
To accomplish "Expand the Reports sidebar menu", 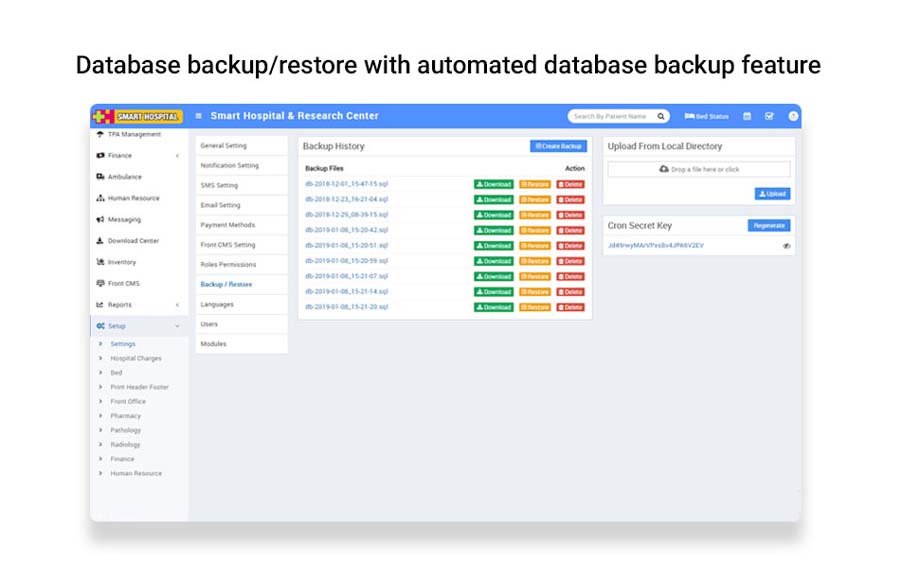I will click(x=177, y=305).
